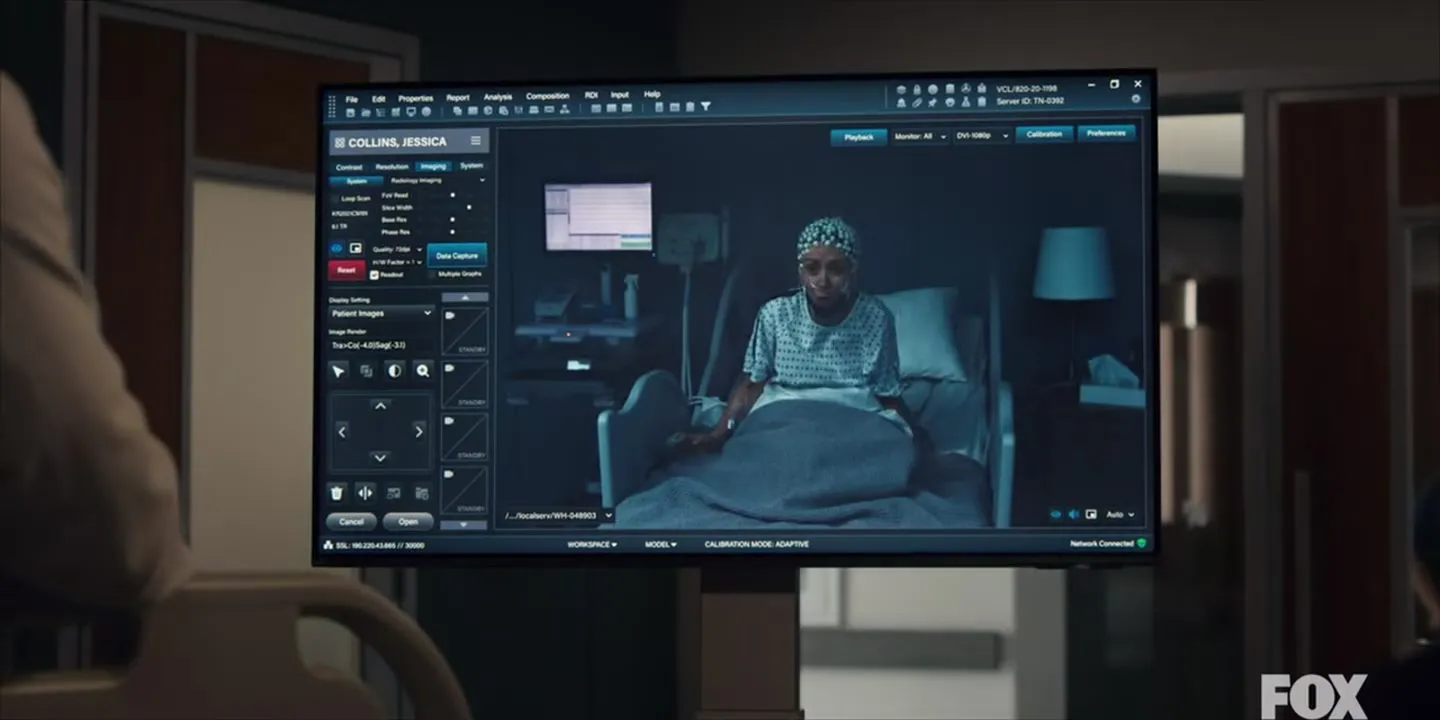Enable the Multiple Graphs option
The height and width of the screenshot is (720, 1440).
click(455, 274)
